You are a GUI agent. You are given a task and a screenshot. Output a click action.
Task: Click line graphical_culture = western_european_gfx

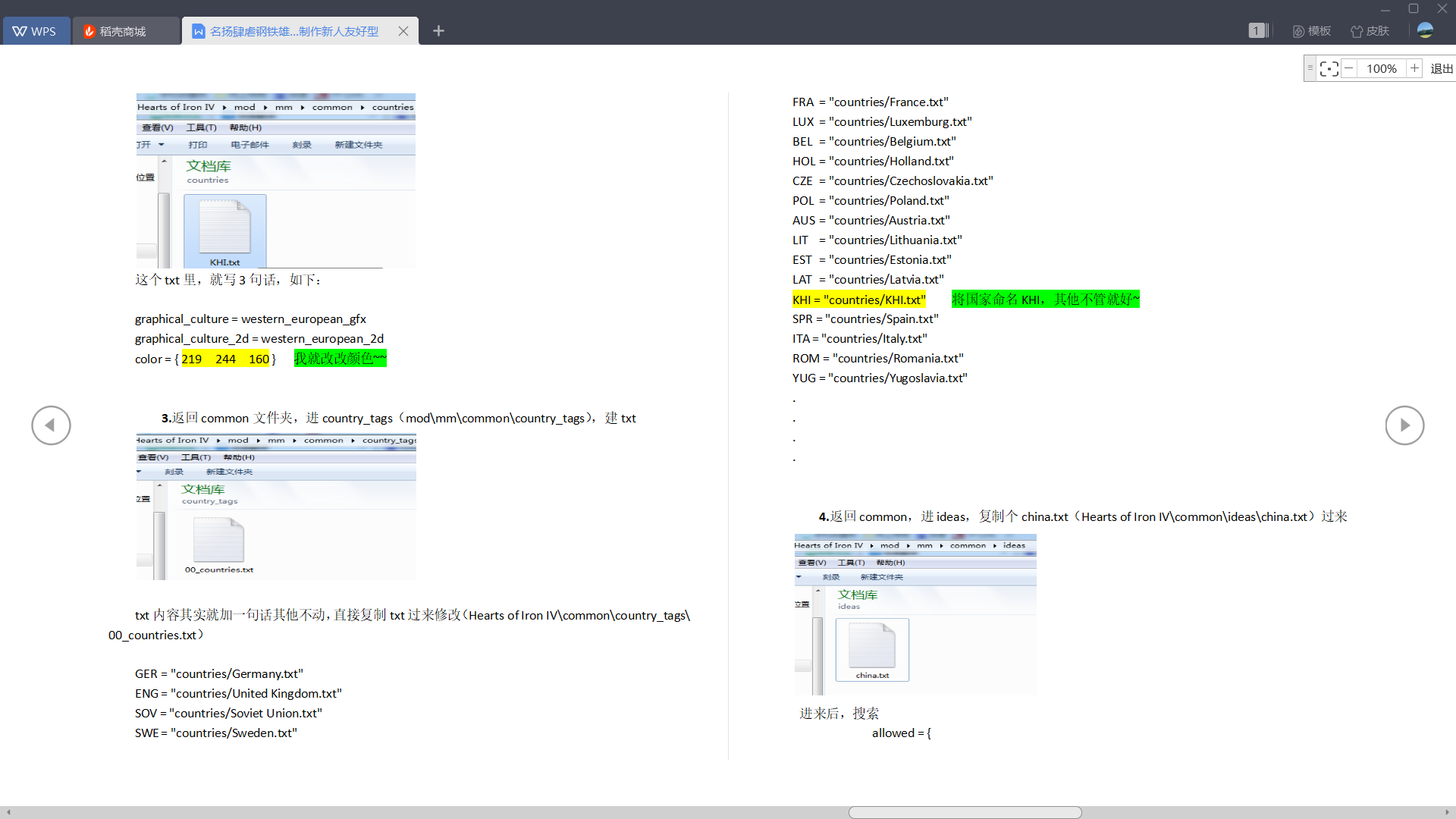(x=250, y=318)
